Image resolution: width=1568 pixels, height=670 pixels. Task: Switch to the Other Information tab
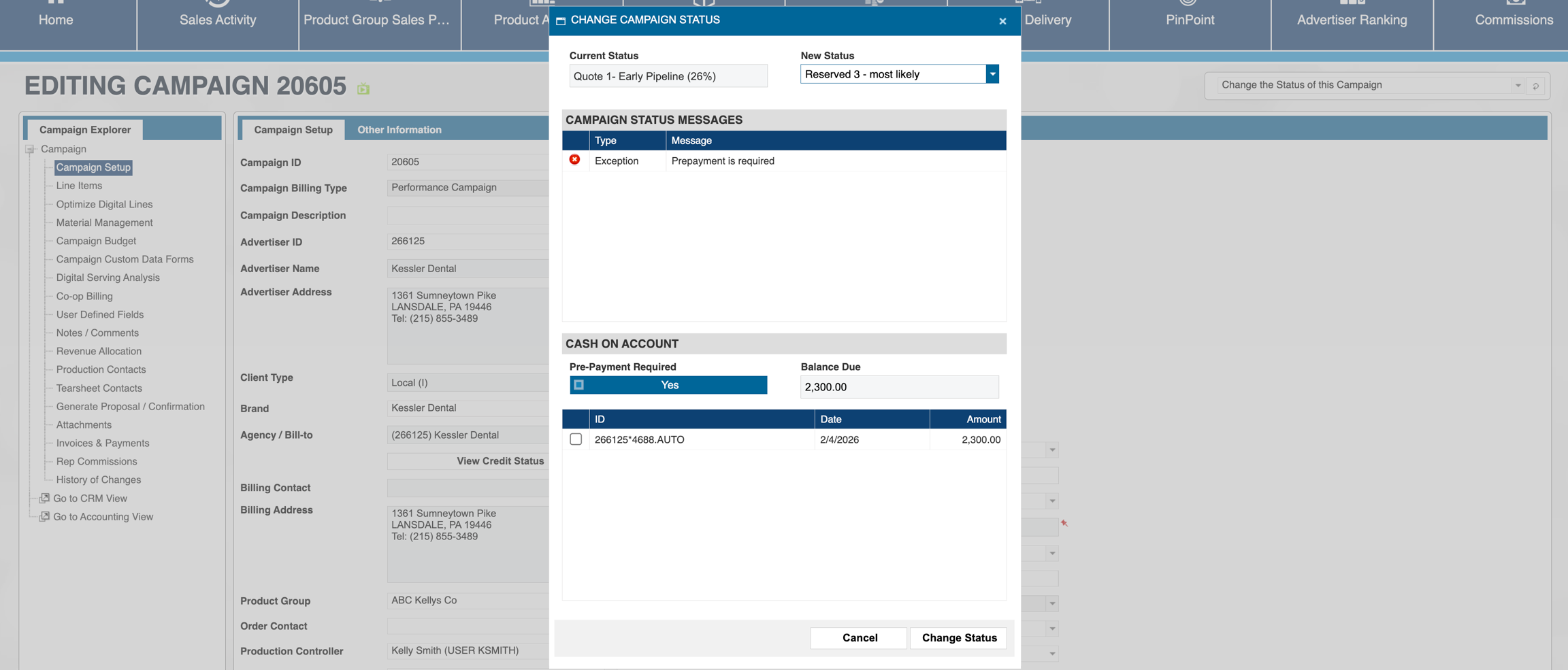coord(399,130)
